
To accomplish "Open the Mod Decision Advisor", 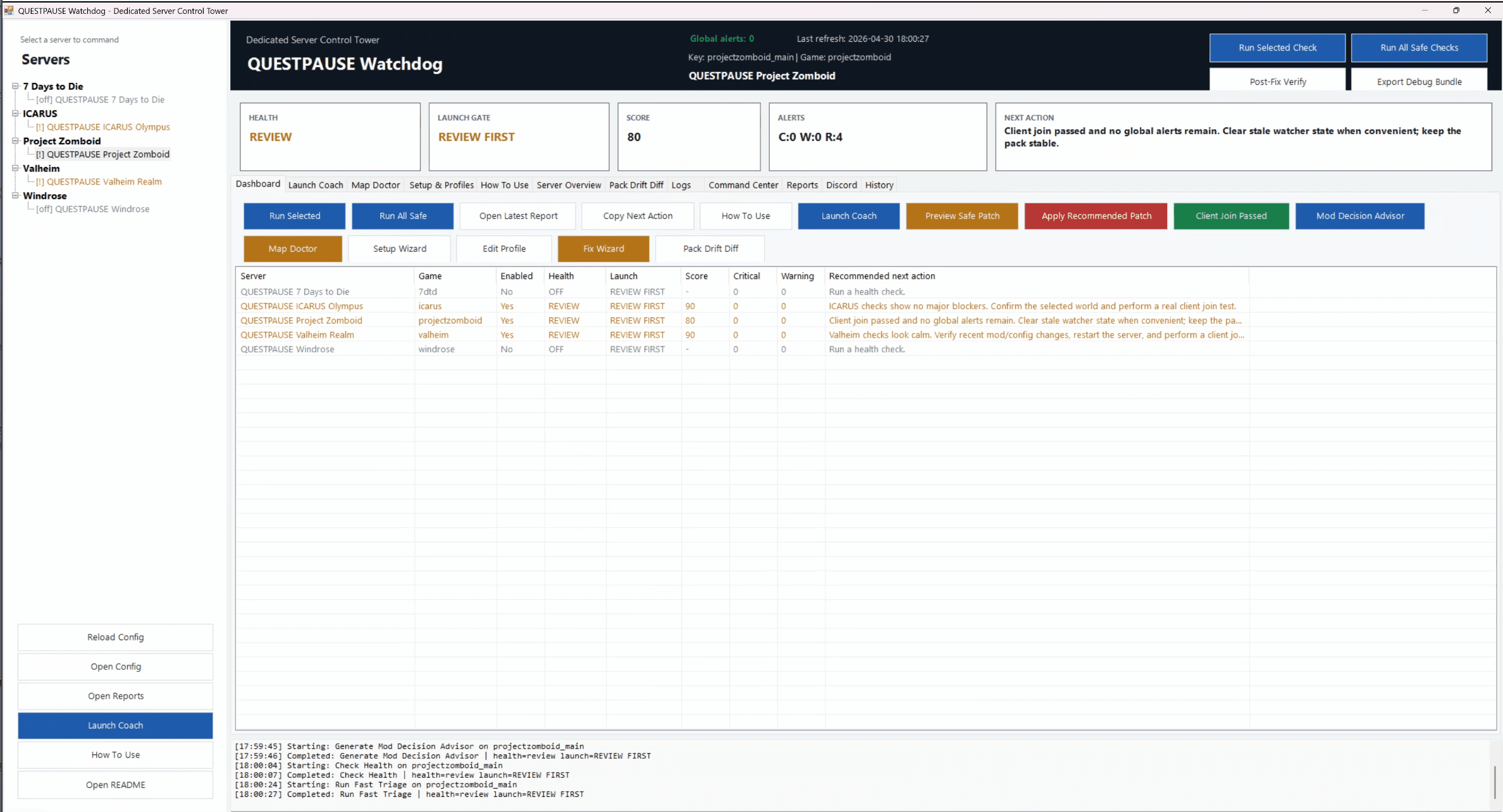I will coord(1360,216).
